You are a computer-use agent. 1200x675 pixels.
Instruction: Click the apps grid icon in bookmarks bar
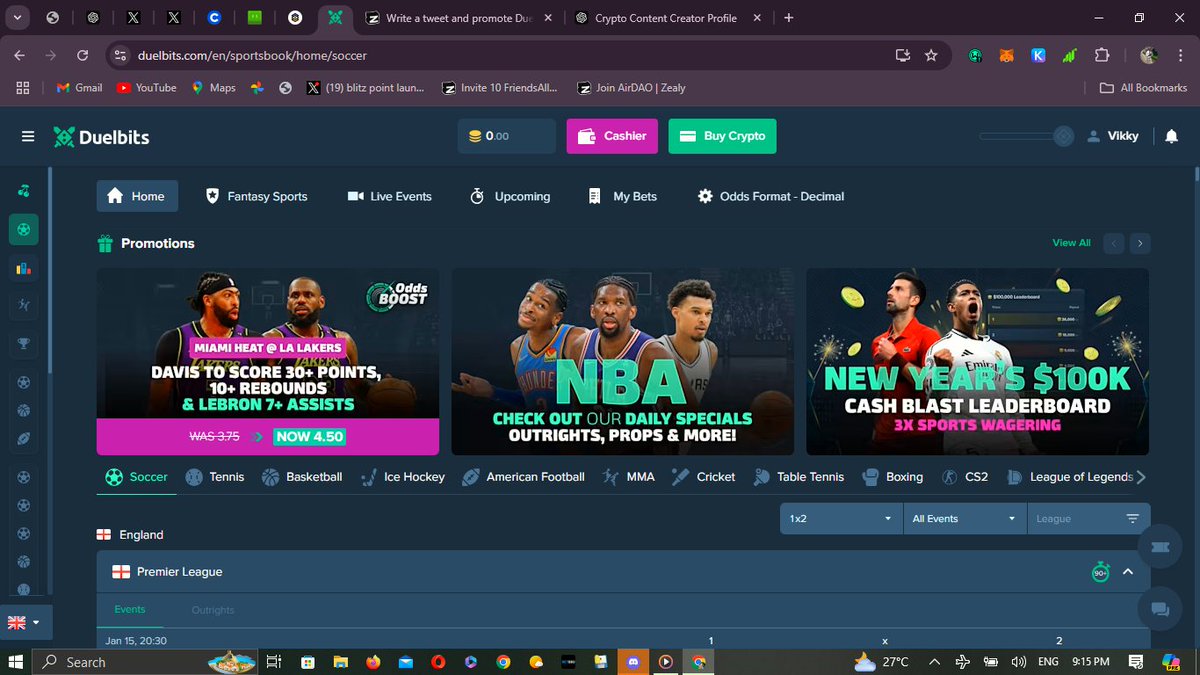23,88
